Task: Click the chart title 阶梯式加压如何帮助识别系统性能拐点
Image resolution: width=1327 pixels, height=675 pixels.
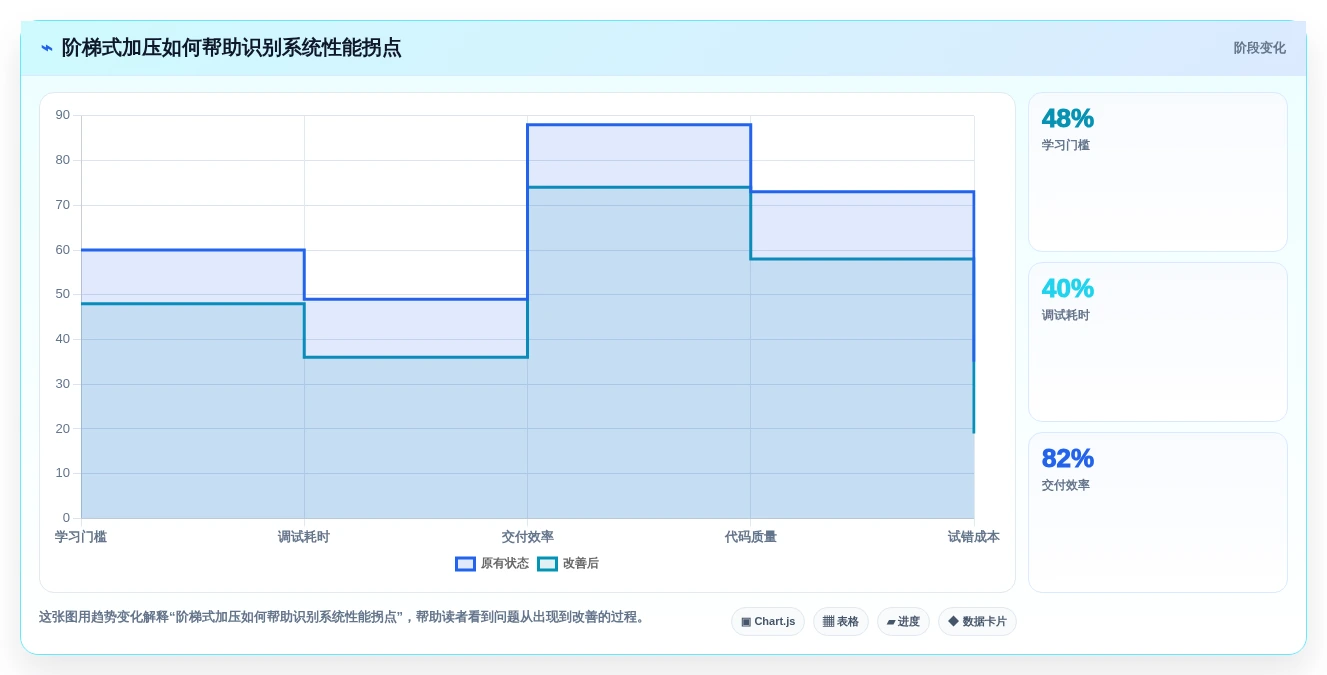Action: [232, 48]
